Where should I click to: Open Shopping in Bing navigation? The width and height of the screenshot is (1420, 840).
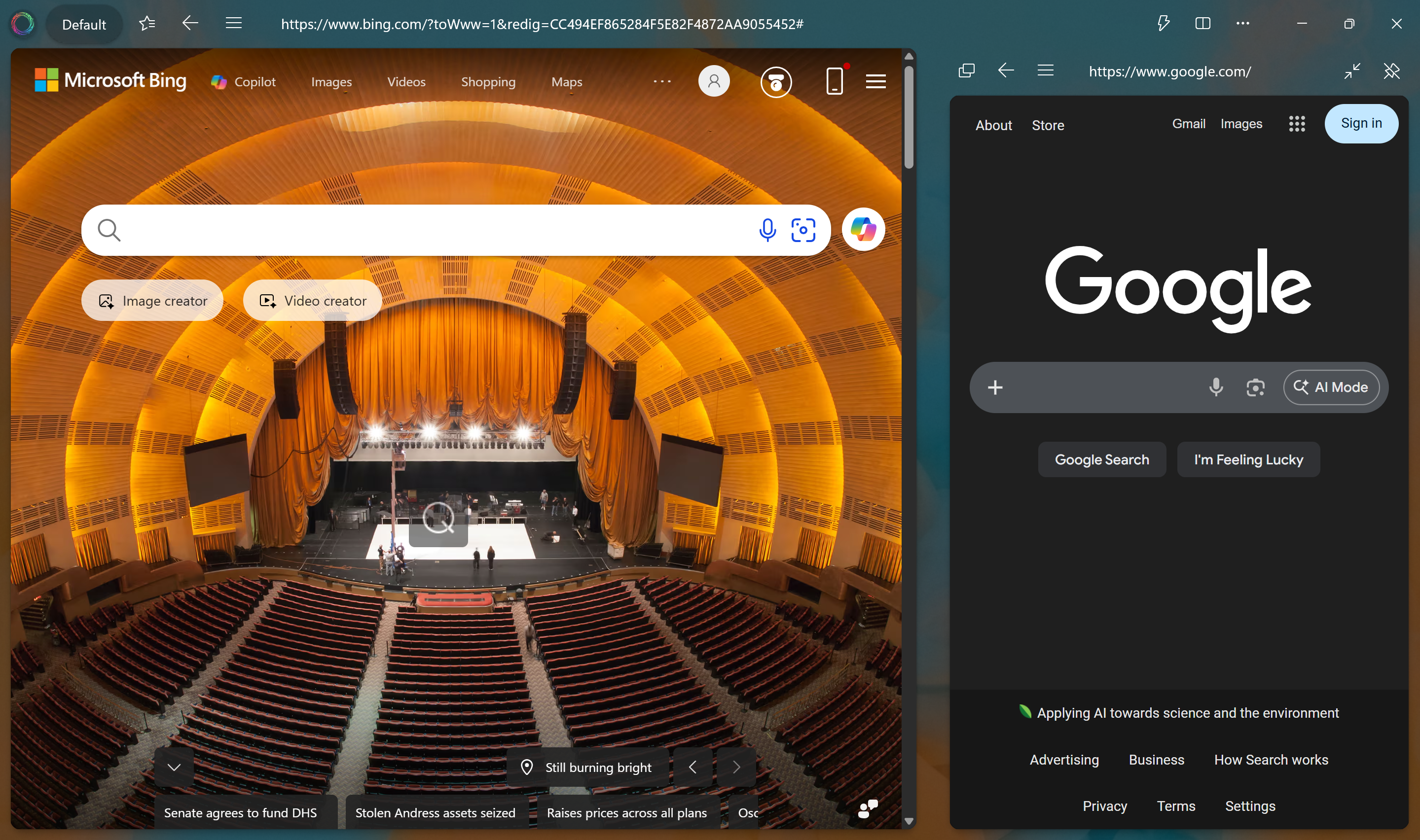488,82
